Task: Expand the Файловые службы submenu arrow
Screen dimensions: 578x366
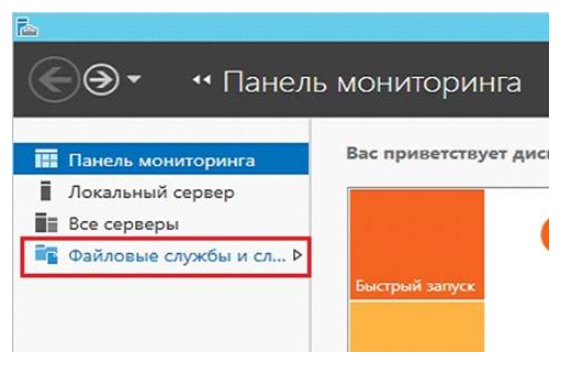Action: tap(297, 255)
